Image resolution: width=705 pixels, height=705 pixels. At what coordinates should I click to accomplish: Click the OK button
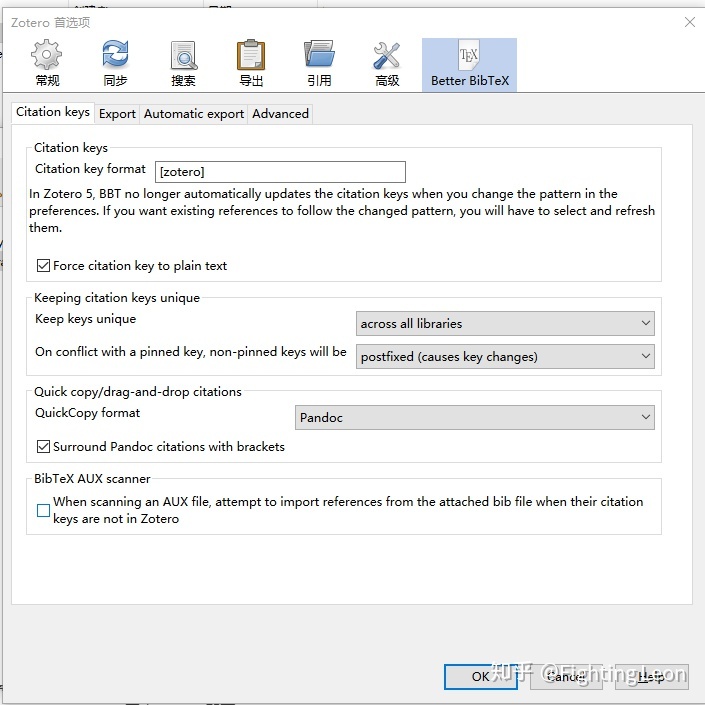pos(481,677)
